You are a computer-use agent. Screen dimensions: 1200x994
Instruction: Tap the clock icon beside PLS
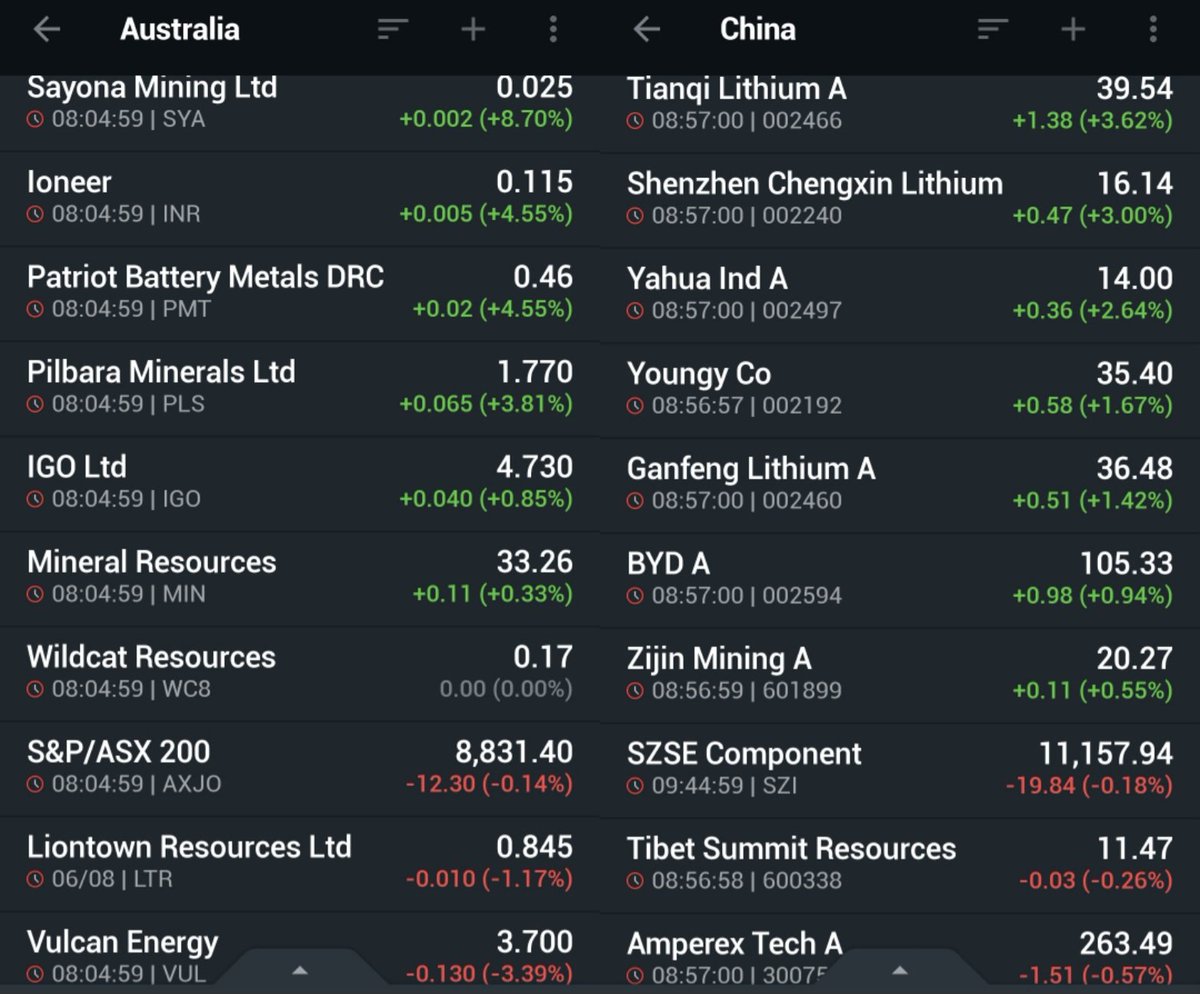click(x=36, y=404)
